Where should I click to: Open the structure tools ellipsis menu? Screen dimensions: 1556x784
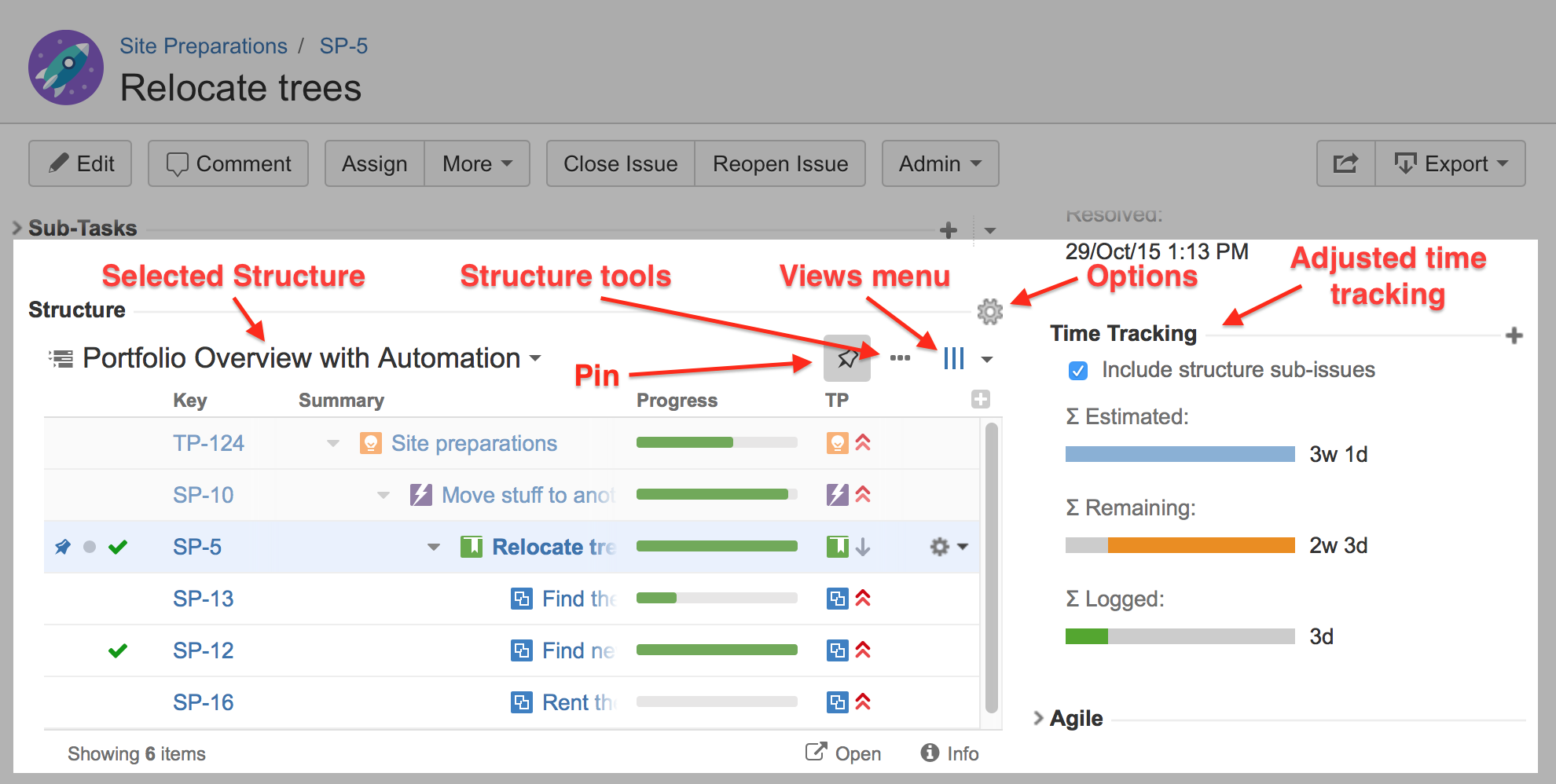pos(900,358)
